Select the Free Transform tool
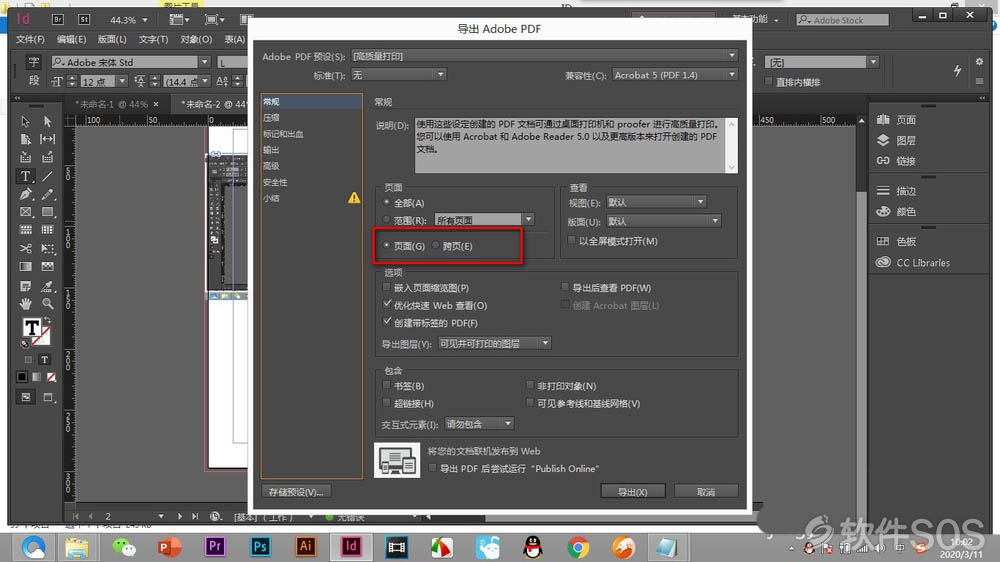 pyautogui.click(x=47, y=248)
